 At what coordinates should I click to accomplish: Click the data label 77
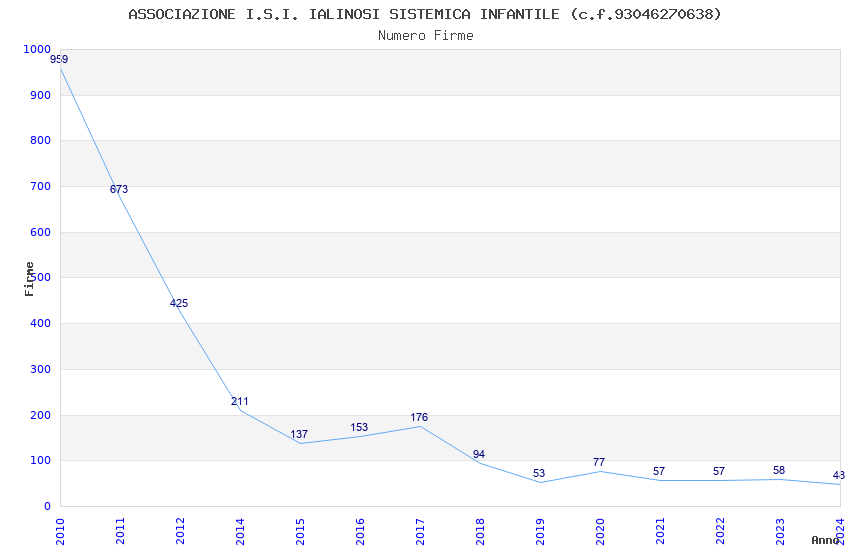(599, 462)
